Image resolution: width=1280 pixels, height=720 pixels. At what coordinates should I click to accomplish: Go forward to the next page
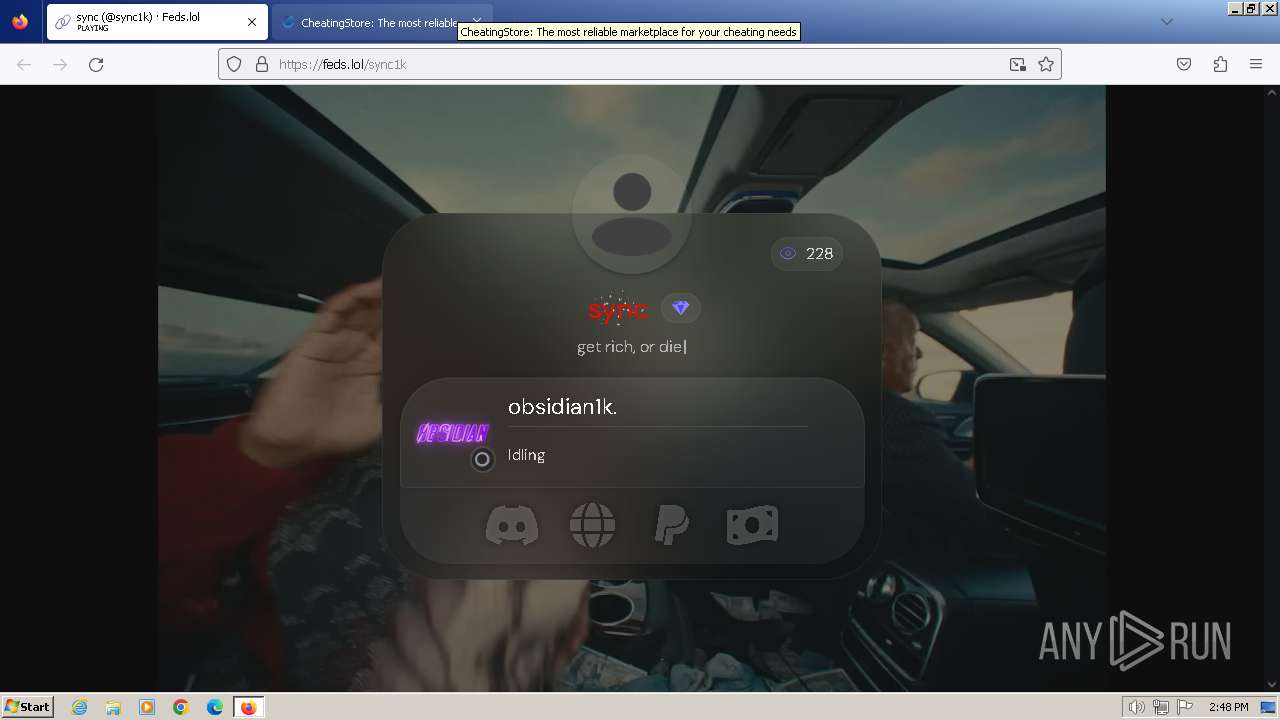pos(60,64)
